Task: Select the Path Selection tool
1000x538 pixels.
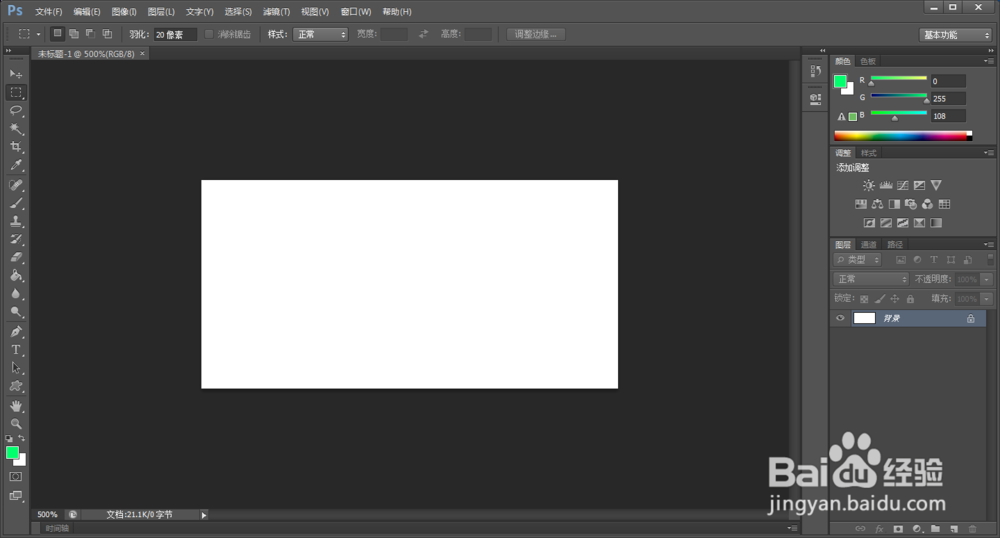Action: [x=16, y=368]
